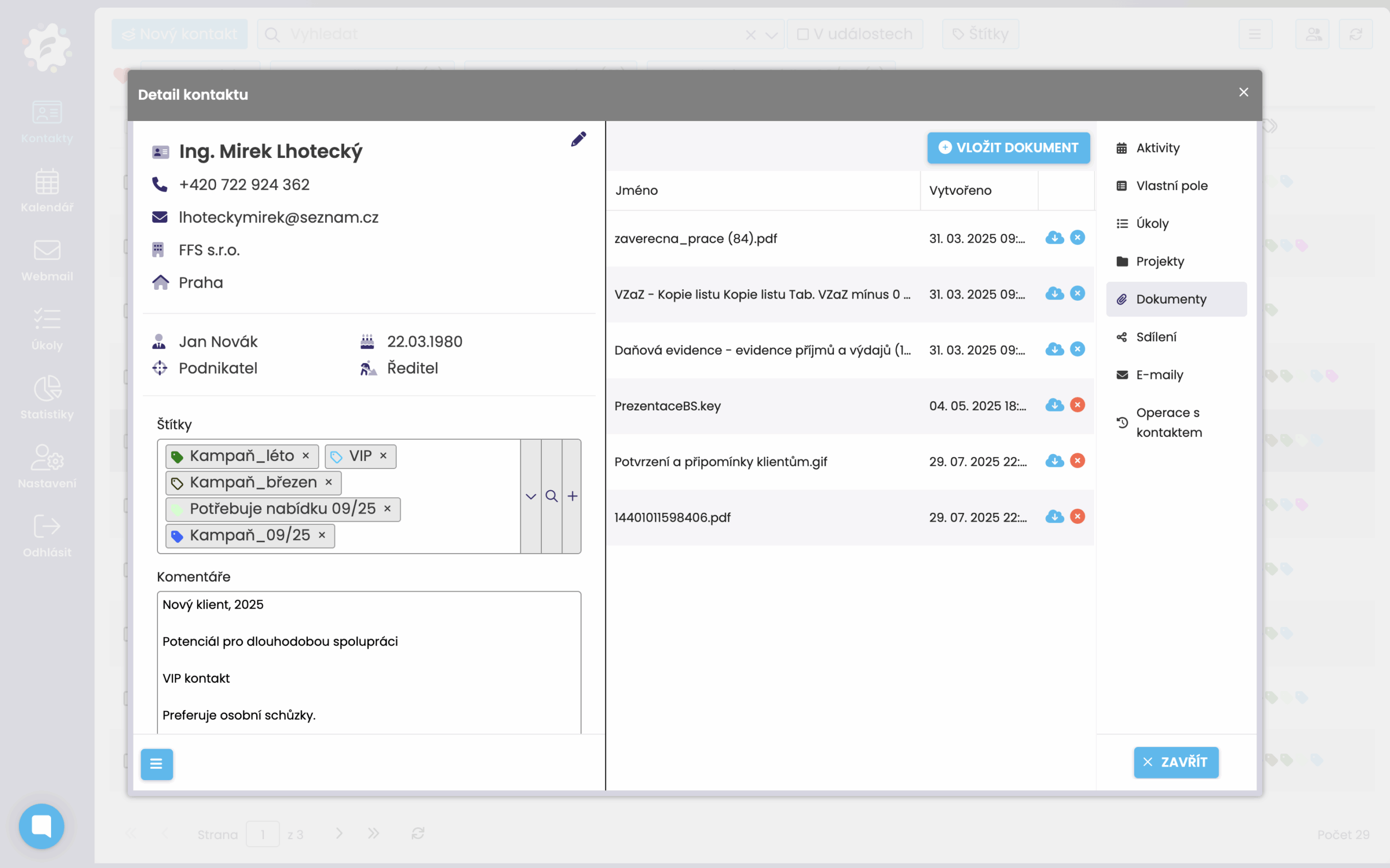The width and height of the screenshot is (1390, 868).
Task: Remove the VIP tag
Action: 383,456
